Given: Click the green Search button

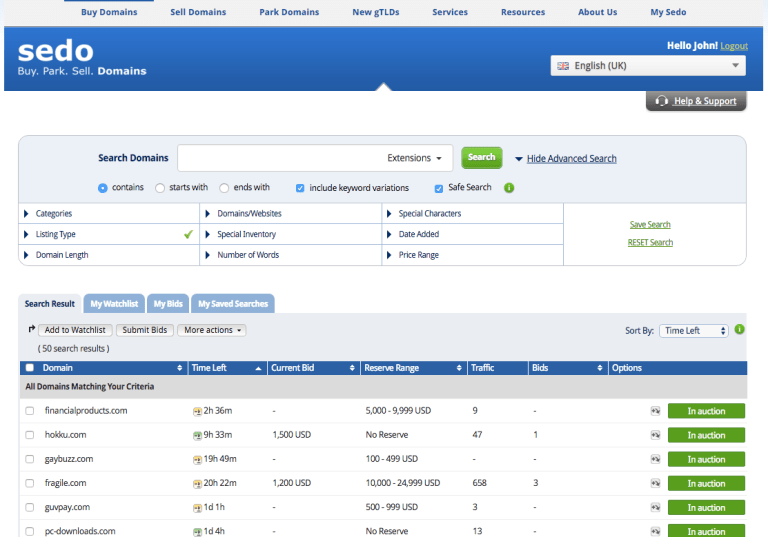Looking at the screenshot, I should (x=481, y=157).
